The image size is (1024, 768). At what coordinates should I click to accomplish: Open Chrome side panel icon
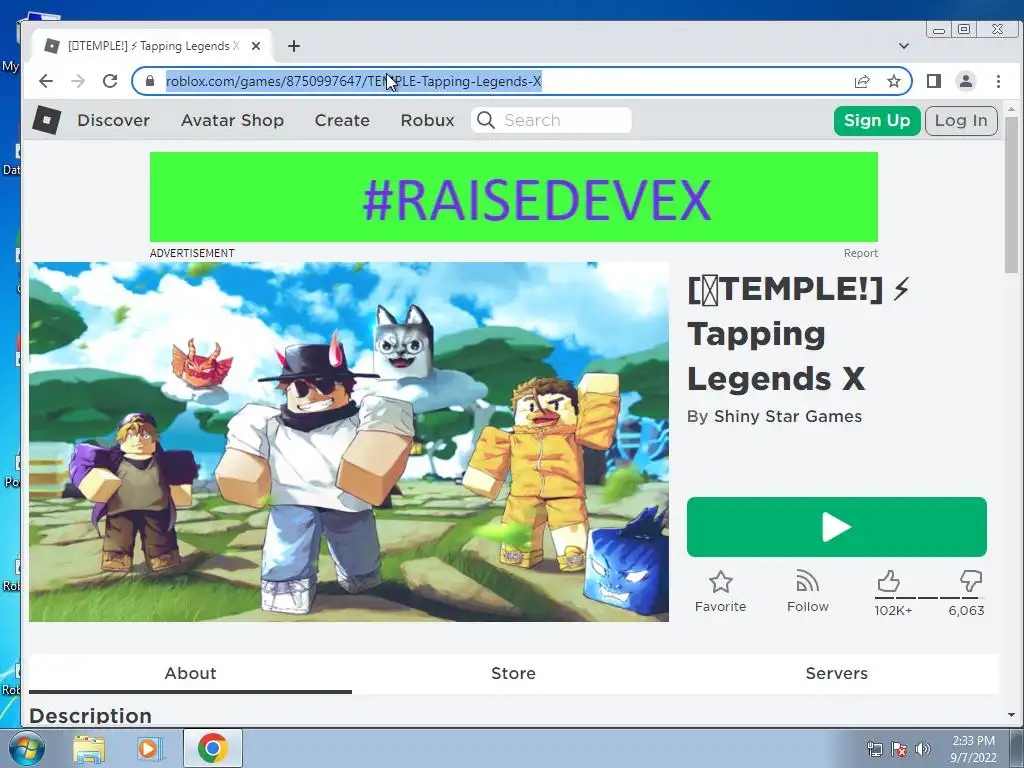coord(934,81)
